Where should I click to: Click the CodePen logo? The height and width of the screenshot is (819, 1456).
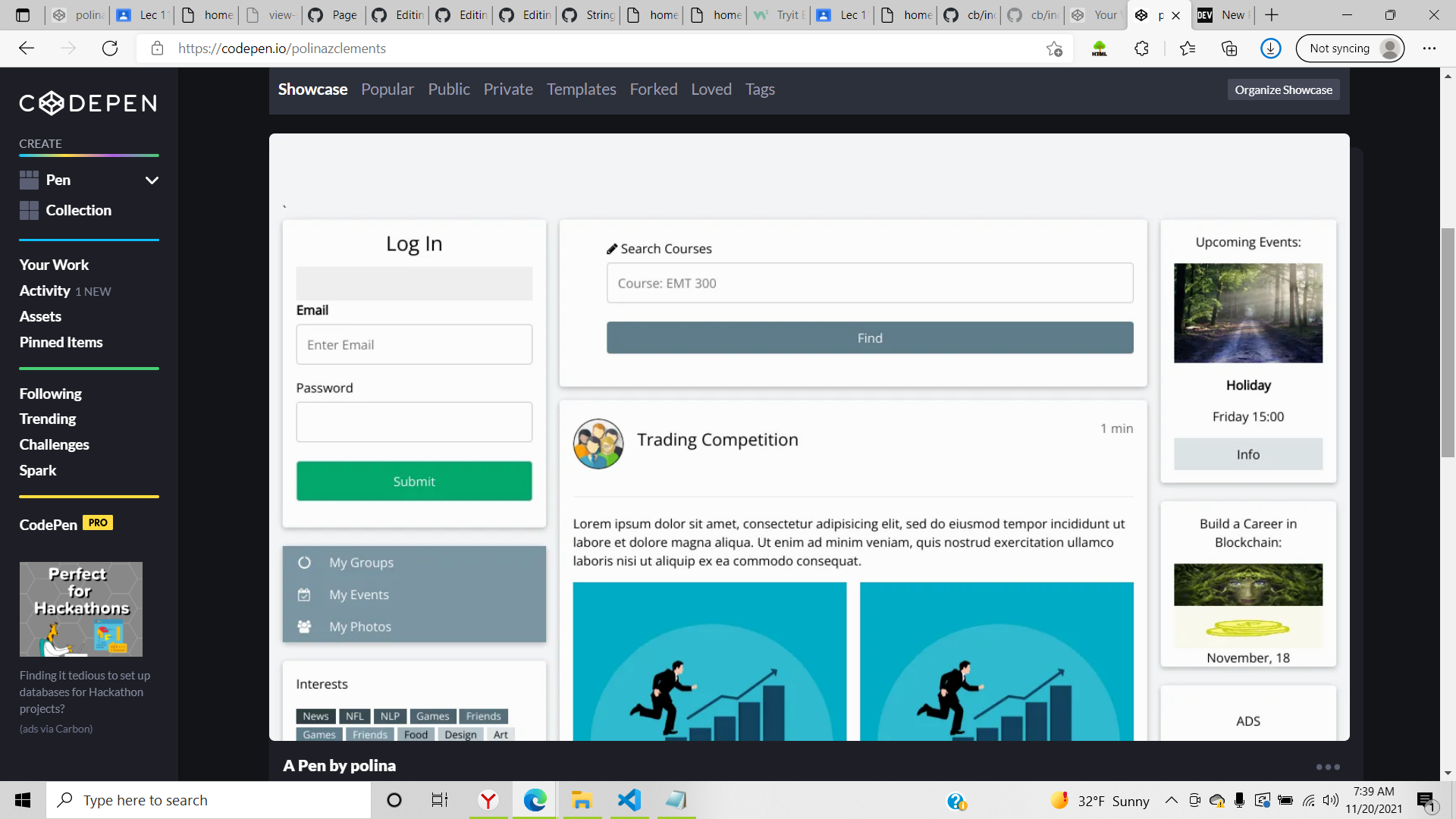click(87, 103)
